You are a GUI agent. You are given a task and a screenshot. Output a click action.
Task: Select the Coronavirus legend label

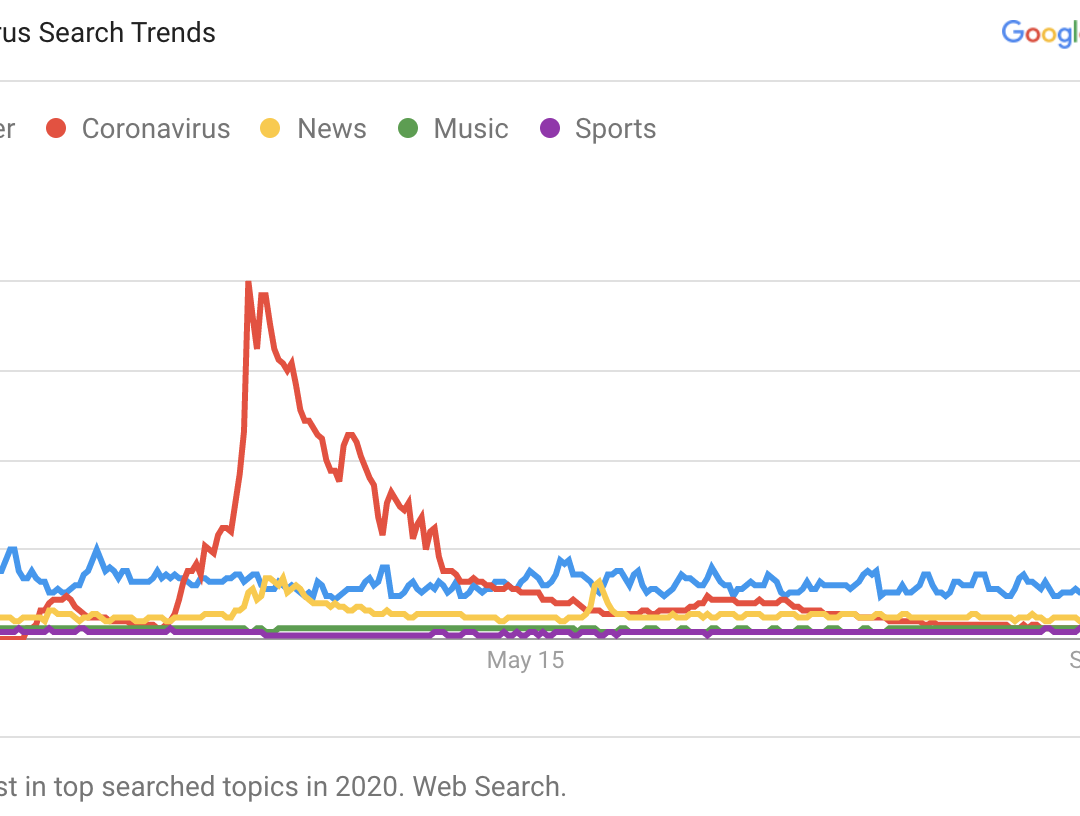[156, 129]
